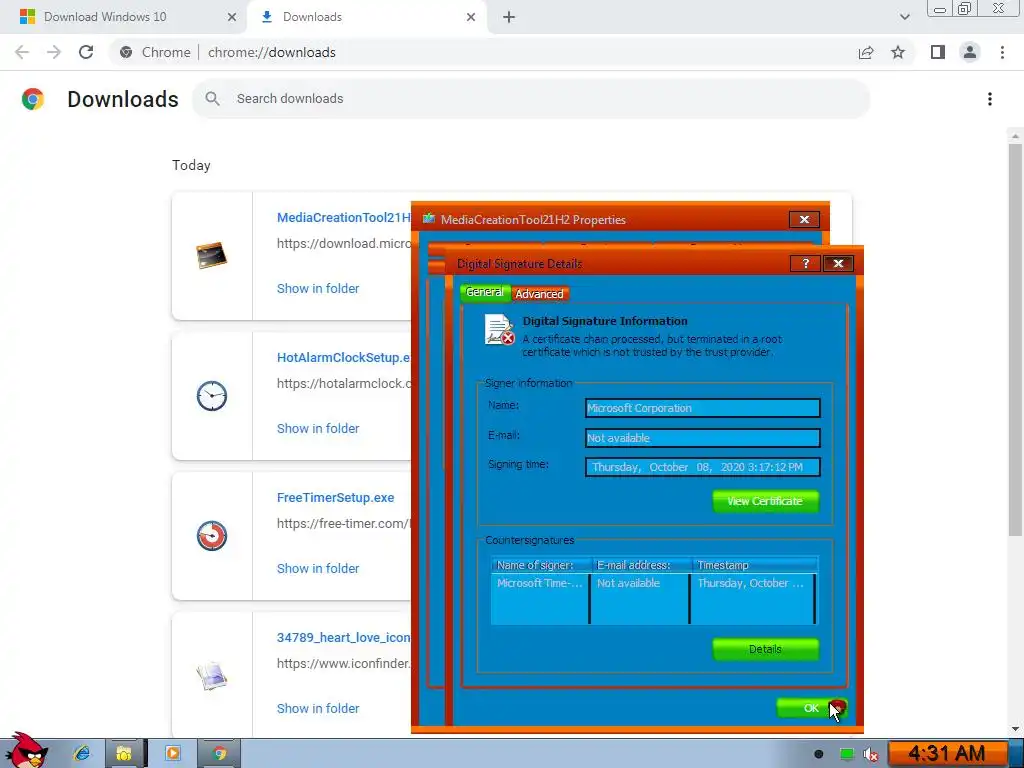This screenshot has height=768, width=1024.
Task: Open the MediaCreationTool21H2 download link
Action: (344, 217)
